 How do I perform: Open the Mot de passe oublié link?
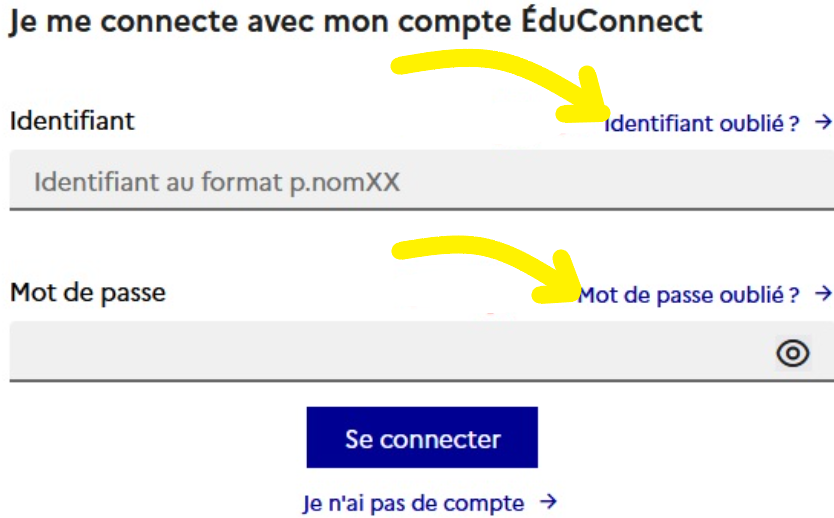click(x=689, y=295)
